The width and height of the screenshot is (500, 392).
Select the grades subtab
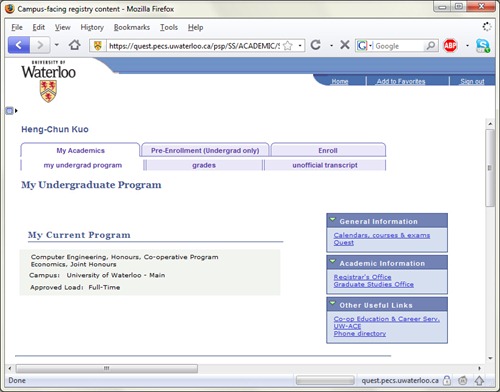pyautogui.click(x=204, y=165)
